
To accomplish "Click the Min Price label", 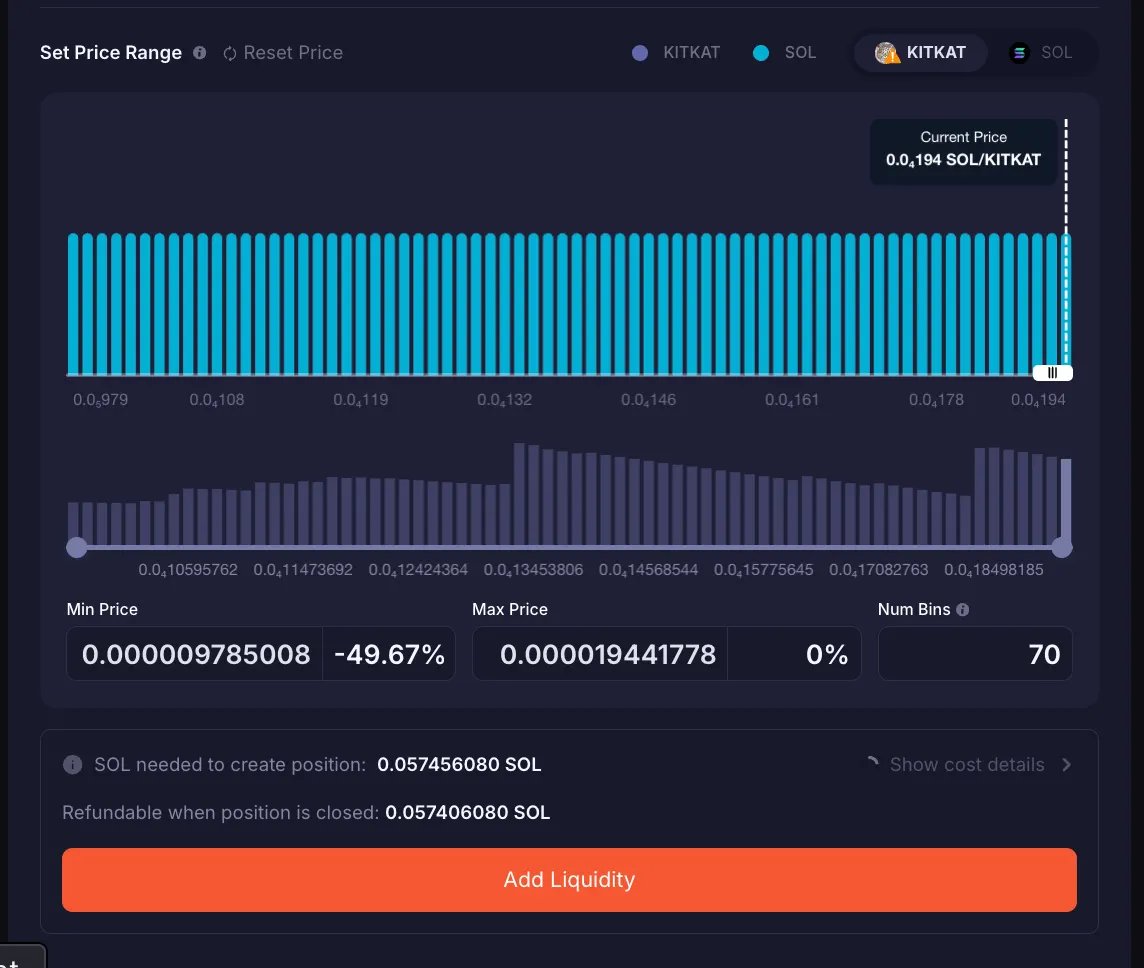I will [x=102, y=609].
